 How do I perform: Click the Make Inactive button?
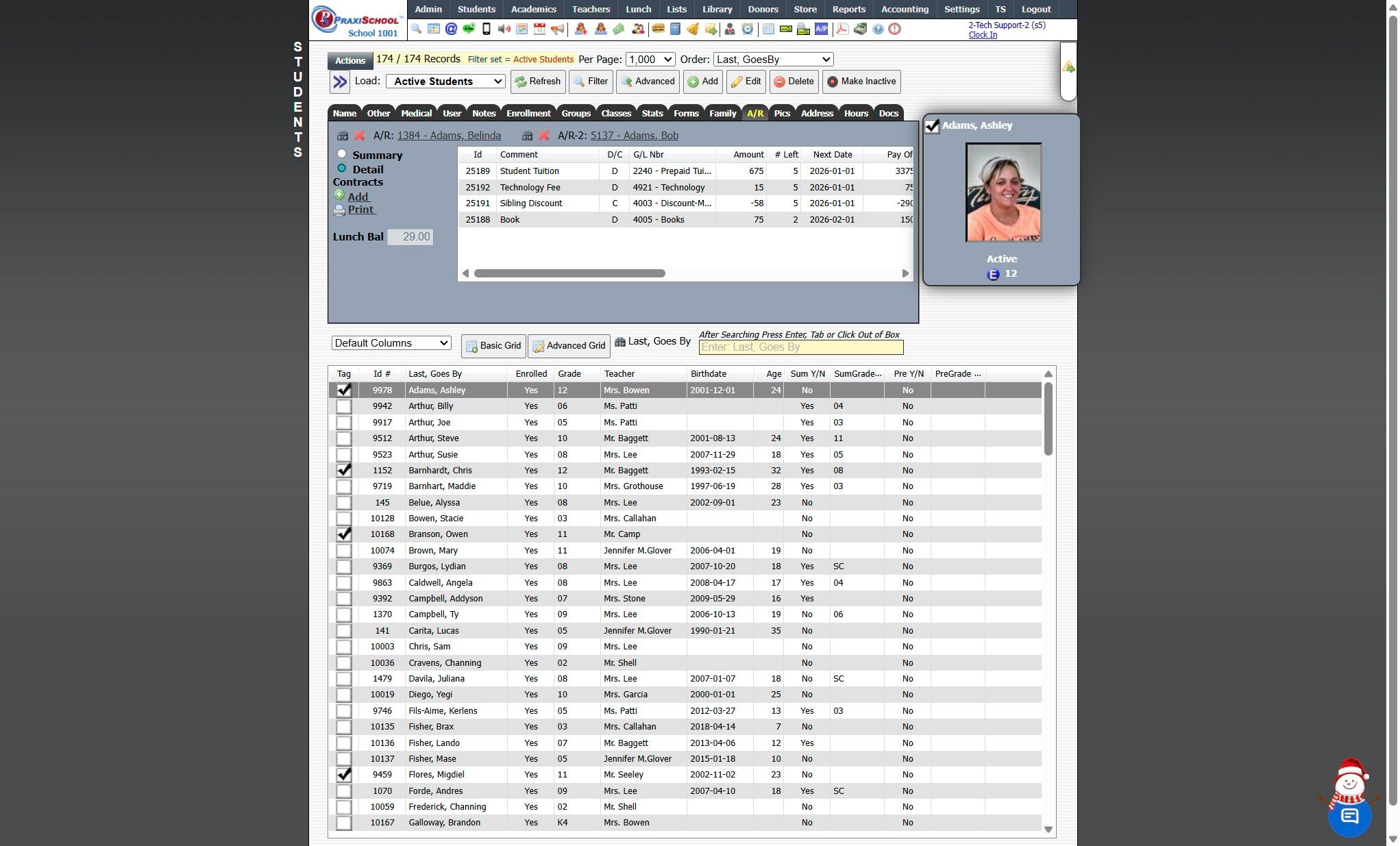[861, 82]
